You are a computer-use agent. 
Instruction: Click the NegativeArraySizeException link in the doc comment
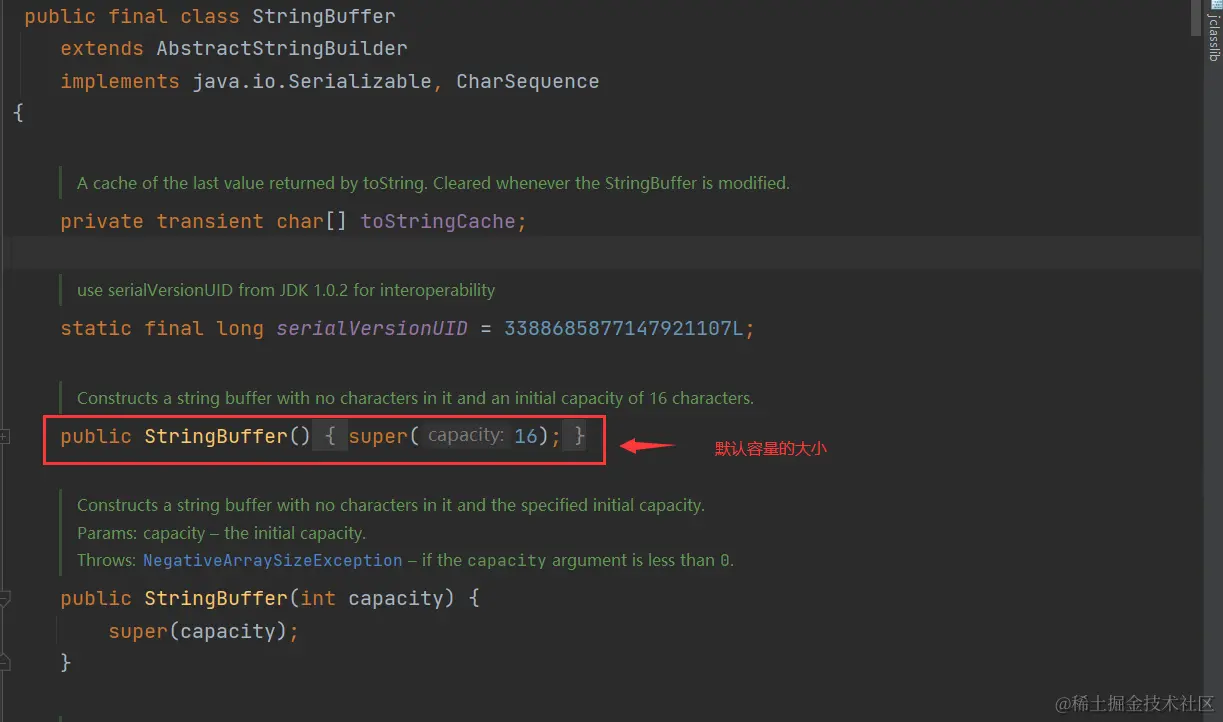click(272, 561)
